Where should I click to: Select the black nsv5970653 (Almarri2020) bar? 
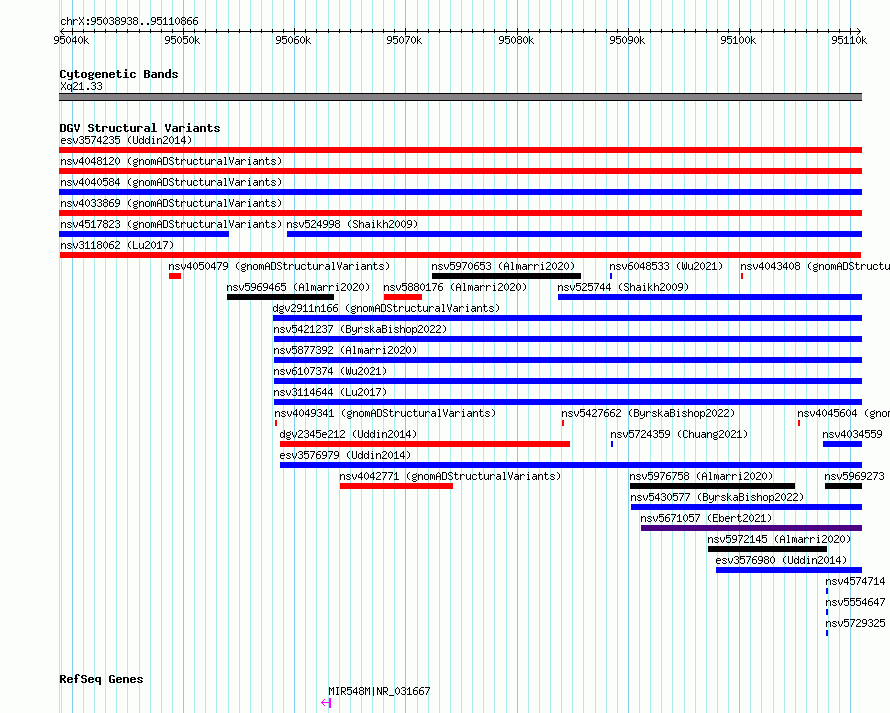(506, 276)
